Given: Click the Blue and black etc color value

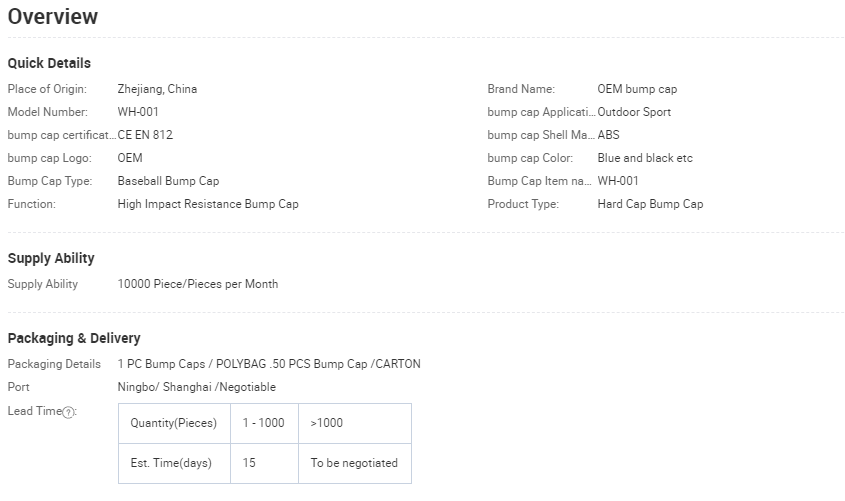Looking at the screenshot, I should pos(645,158).
